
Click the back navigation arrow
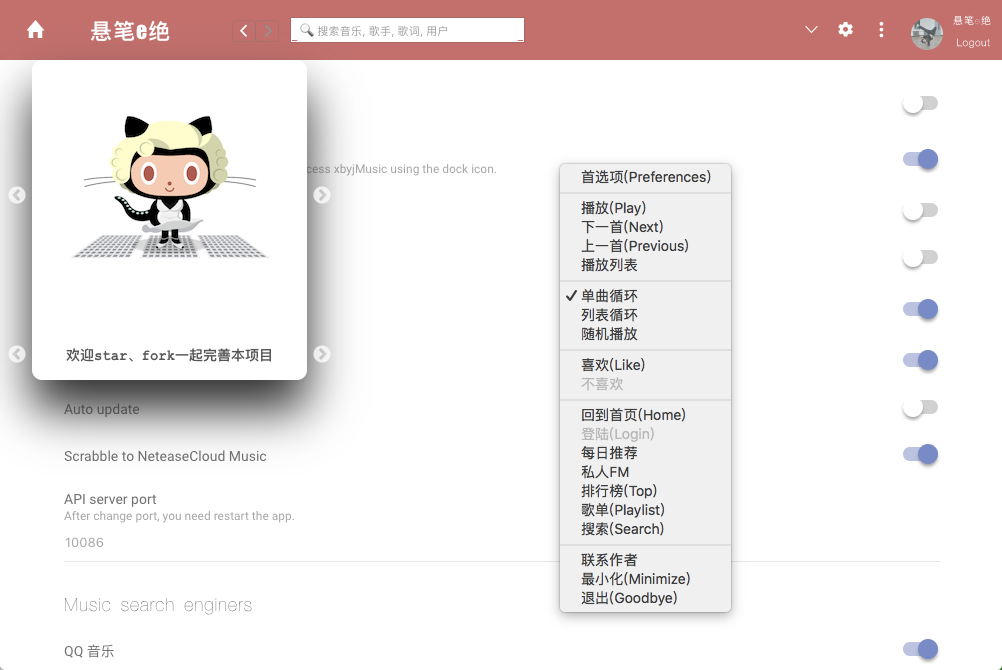coord(243,31)
